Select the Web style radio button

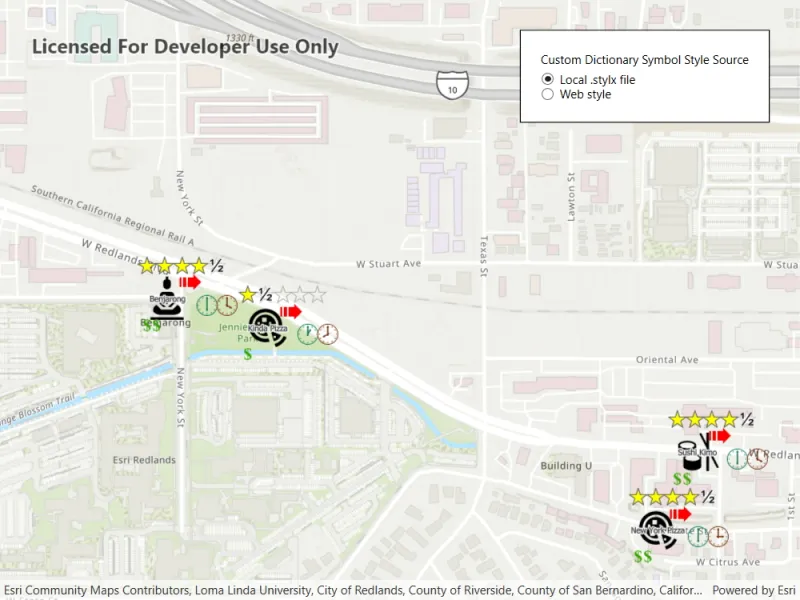(547, 94)
